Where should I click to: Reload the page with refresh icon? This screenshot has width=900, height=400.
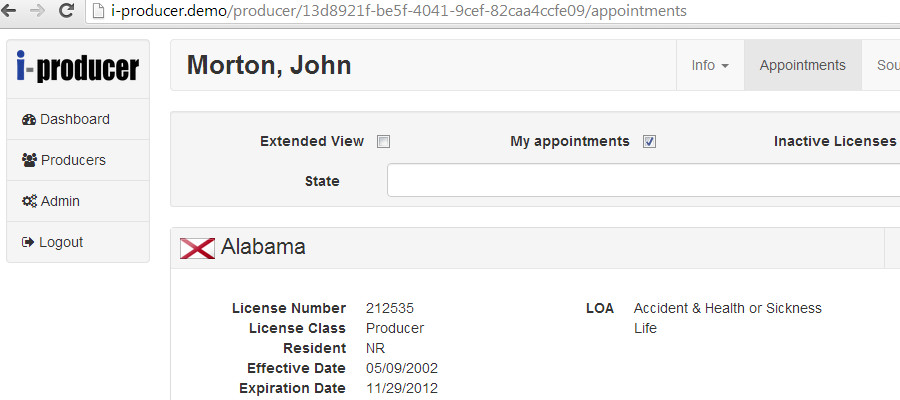click(x=66, y=11)
